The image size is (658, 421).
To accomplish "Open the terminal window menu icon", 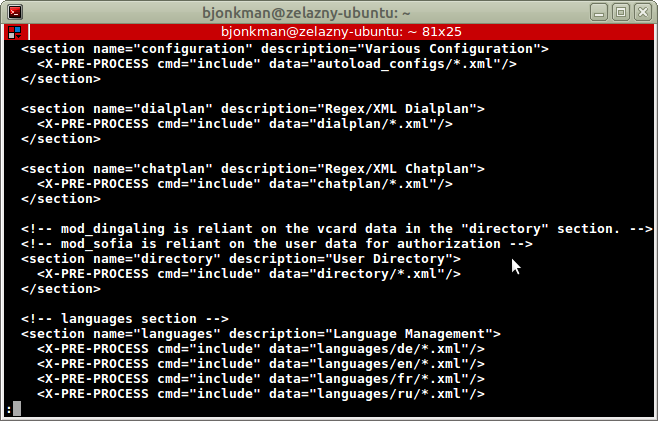I will tap(13, 12).
